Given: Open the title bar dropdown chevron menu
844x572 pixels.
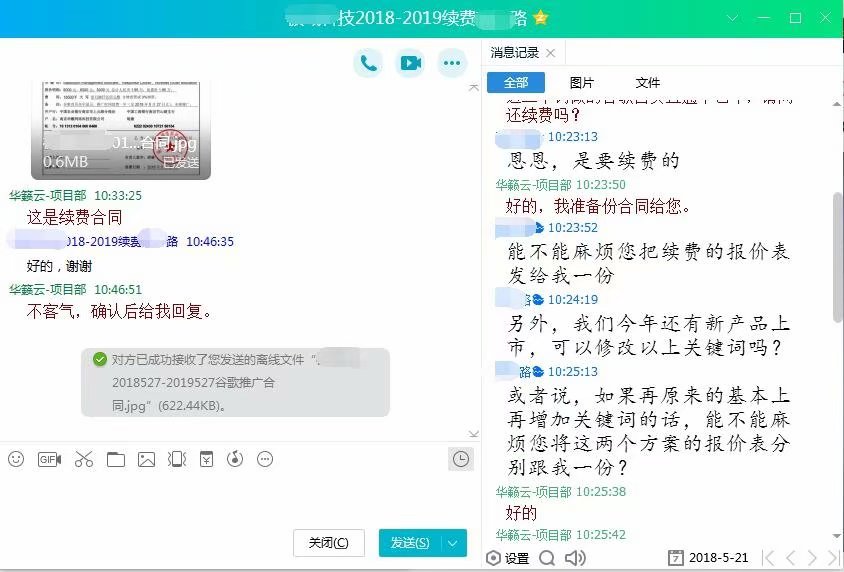Looking at the screenshot, I should [732, 18].
